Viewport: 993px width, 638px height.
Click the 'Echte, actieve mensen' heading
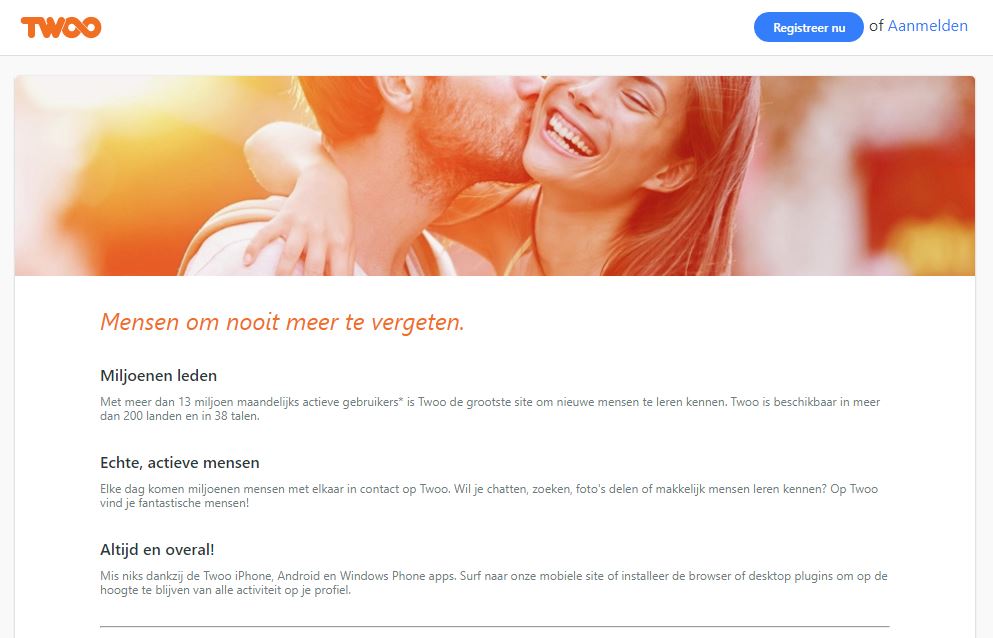point(180,463)
